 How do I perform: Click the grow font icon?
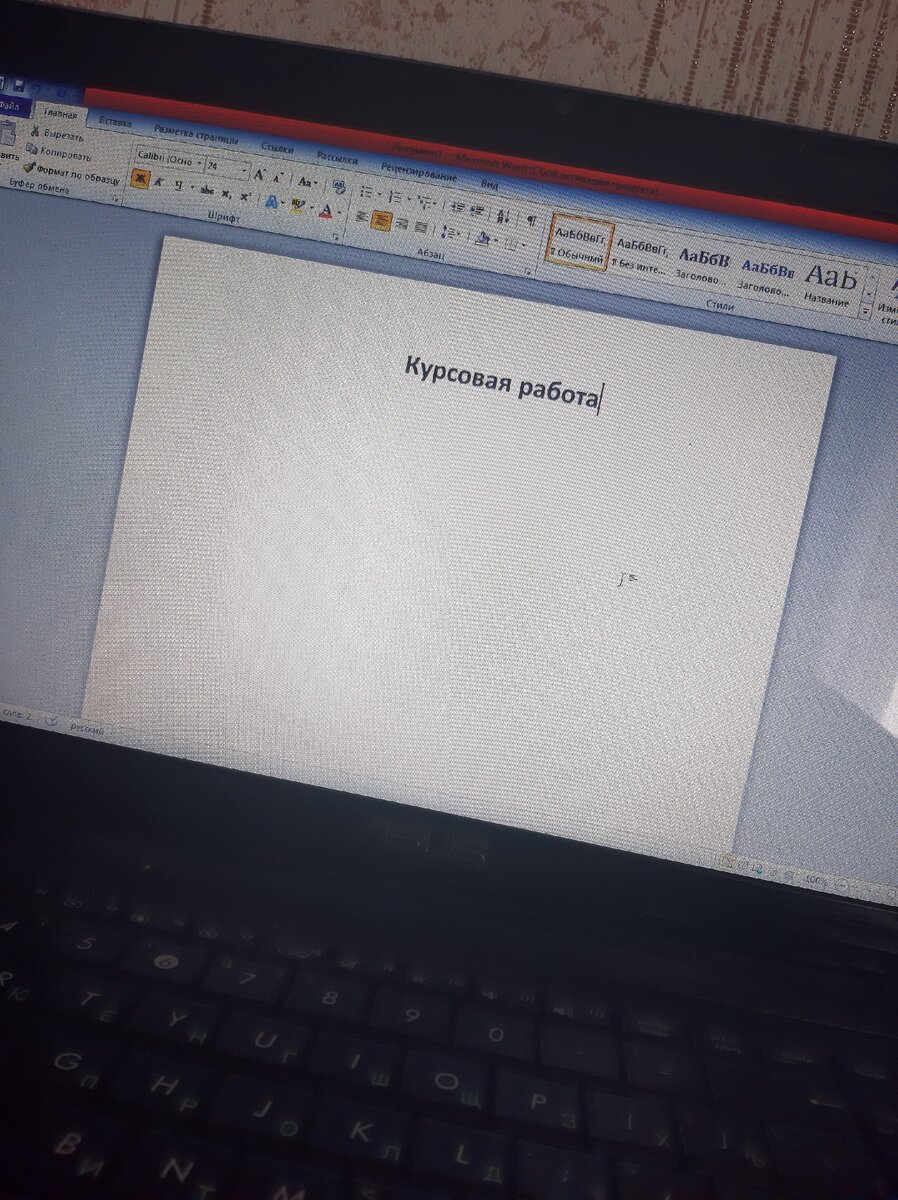(x=259, y=174)
